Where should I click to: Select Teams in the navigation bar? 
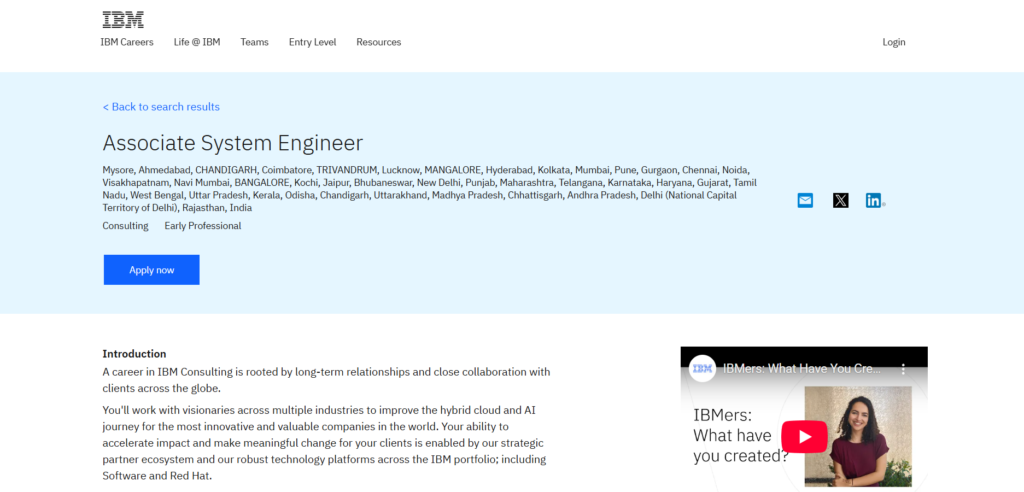click(x=254, y=42)
